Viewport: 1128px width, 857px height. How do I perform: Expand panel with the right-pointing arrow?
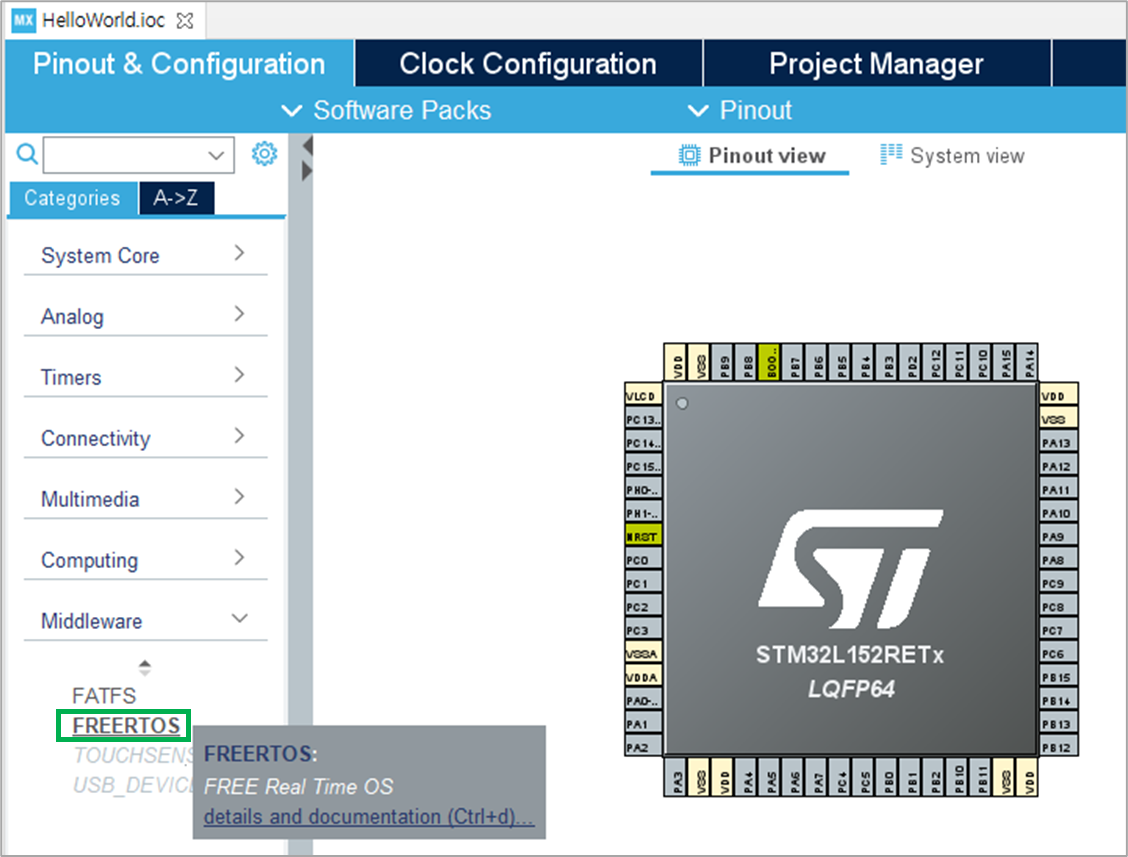307,171
